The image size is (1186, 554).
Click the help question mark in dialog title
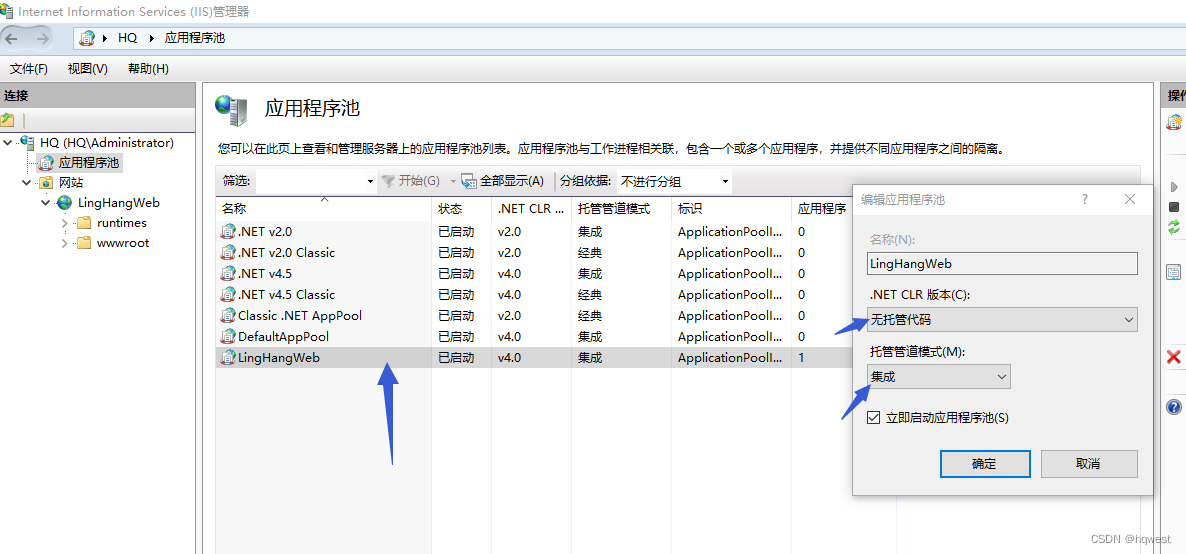click(x=1085, y=199)
